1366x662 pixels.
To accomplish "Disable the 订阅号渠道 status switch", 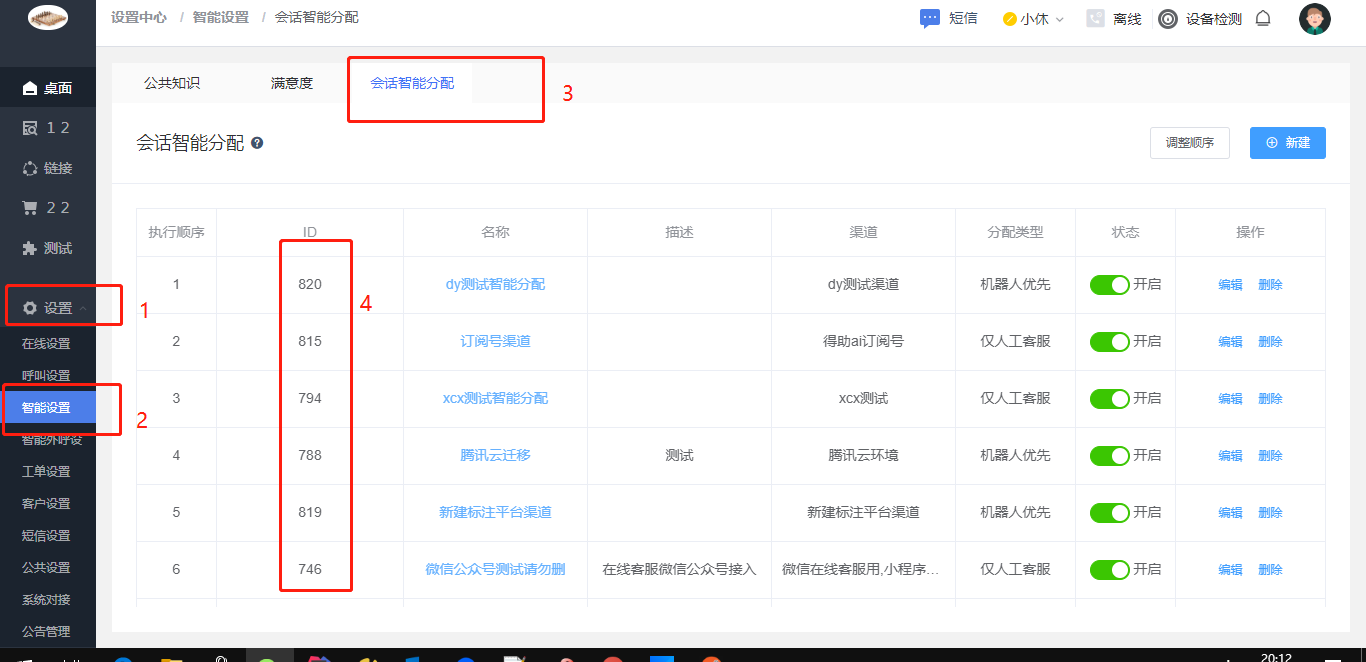I will pyautogui.click(x=1109, y=342).
